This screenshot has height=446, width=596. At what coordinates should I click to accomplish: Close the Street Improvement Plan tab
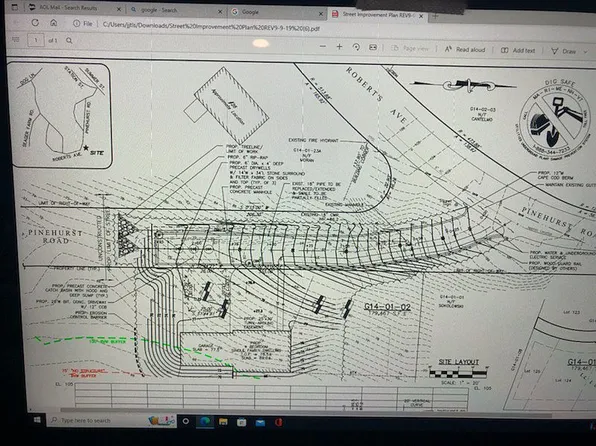pos(421,16)
